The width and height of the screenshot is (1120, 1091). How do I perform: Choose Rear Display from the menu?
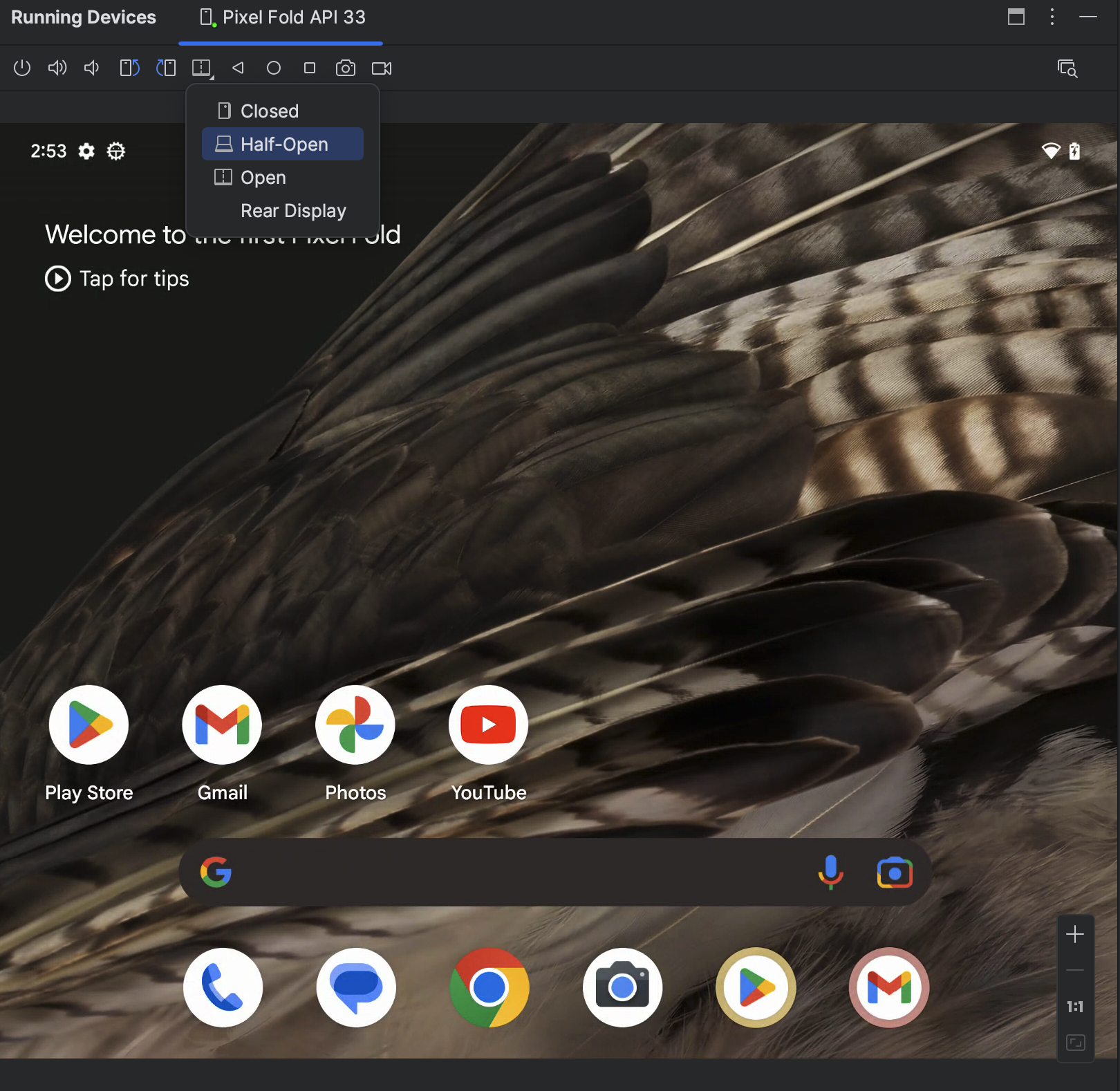pyautogui.click(x=293, y=211)
